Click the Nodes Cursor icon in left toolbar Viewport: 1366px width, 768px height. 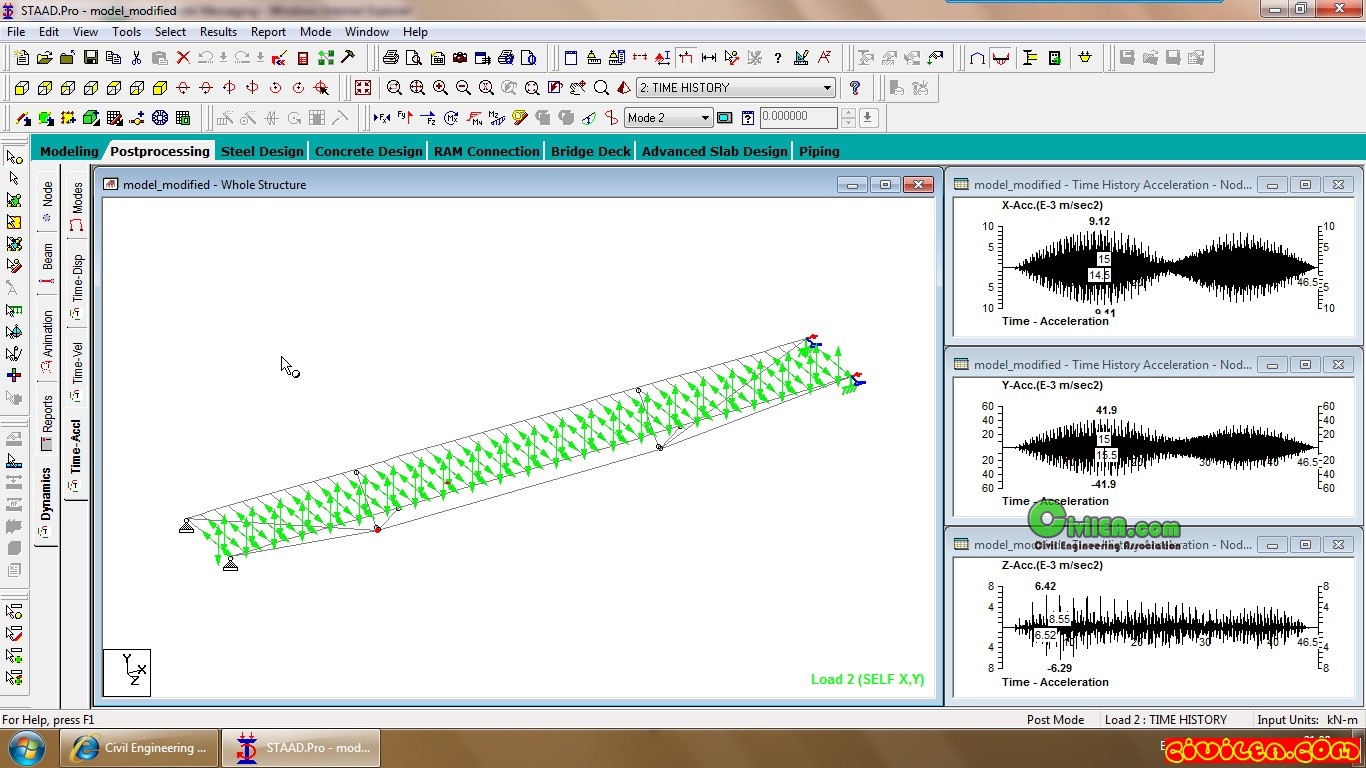[x=14, y=157]
